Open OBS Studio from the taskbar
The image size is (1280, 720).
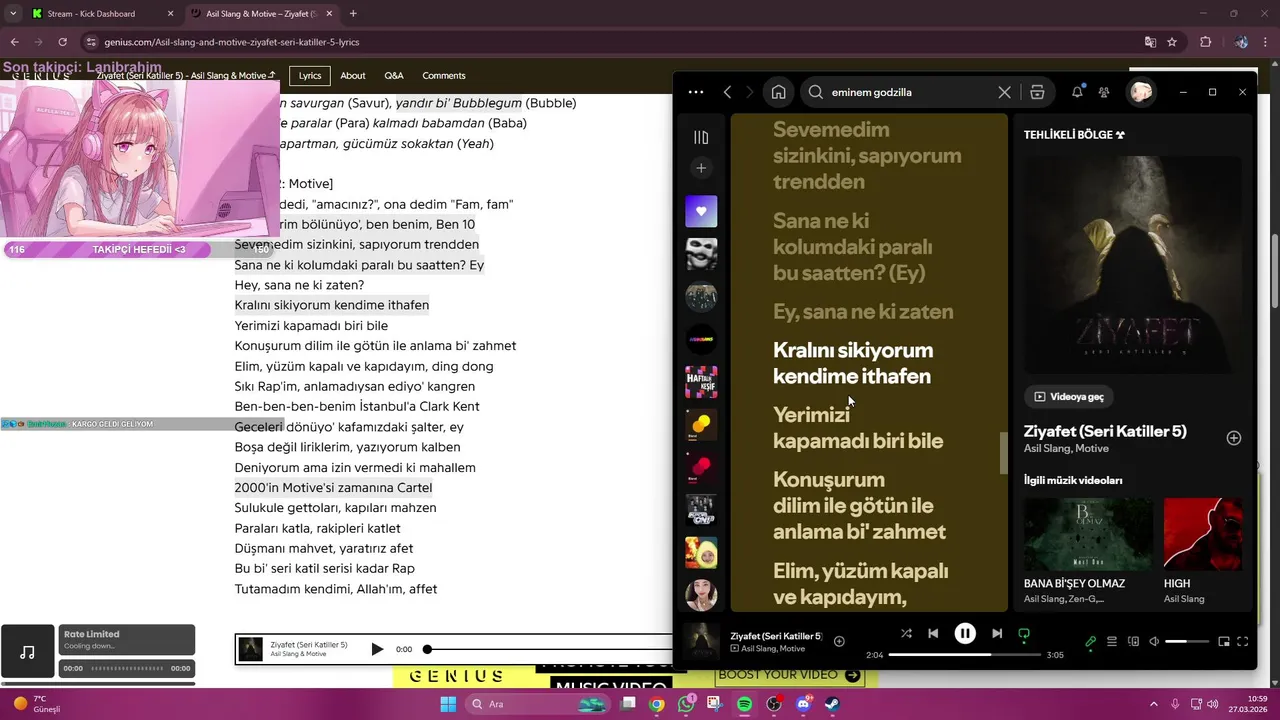[774, 704]
